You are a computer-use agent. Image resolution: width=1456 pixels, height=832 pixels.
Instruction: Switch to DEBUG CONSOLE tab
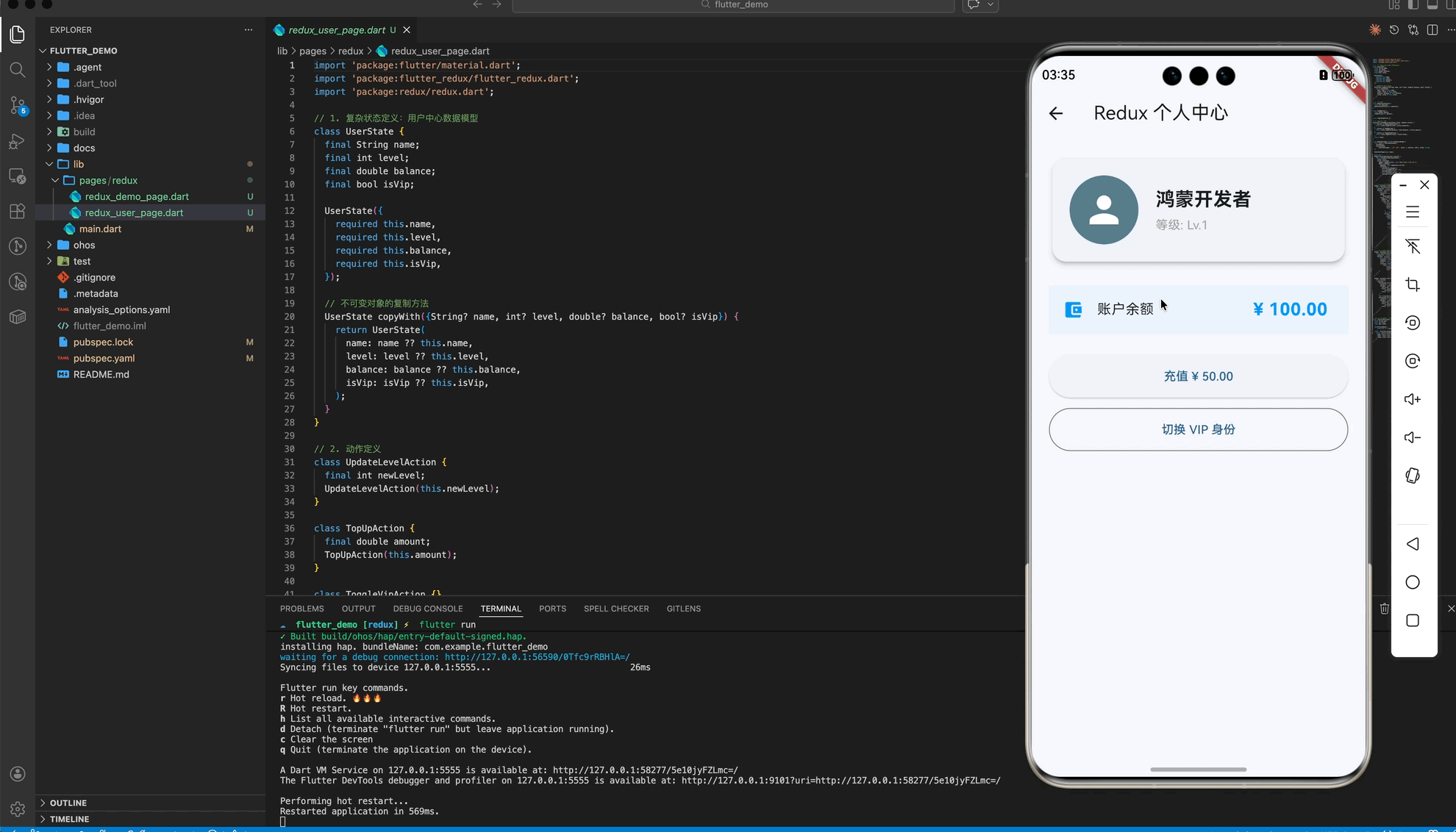coord(427,609)
